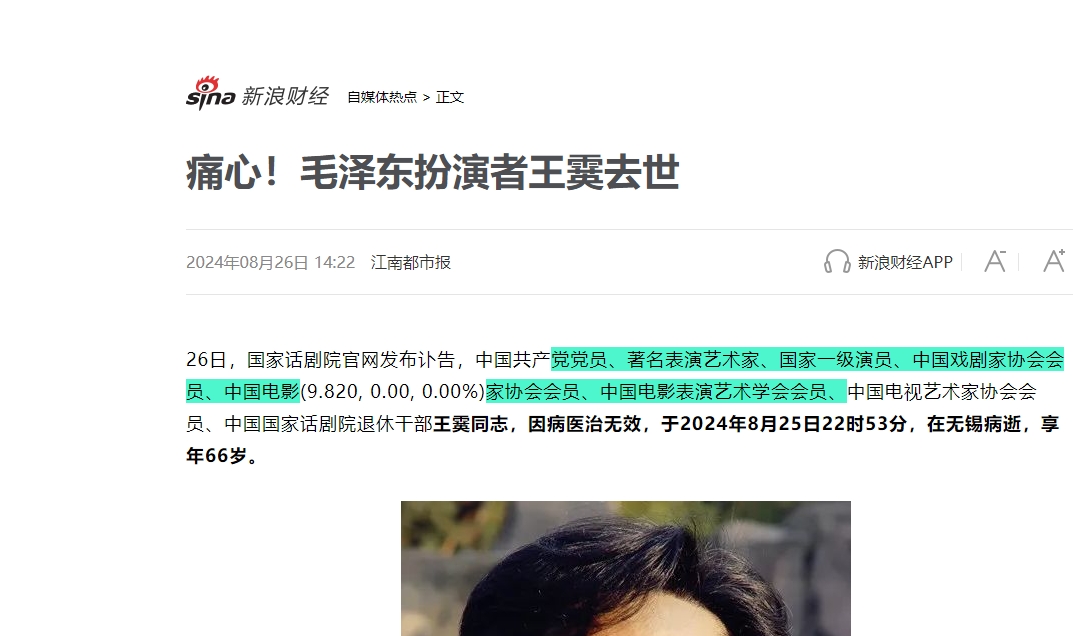
Task: Click the text 中国电视艺术家协会会
Action: coord(942,392)
